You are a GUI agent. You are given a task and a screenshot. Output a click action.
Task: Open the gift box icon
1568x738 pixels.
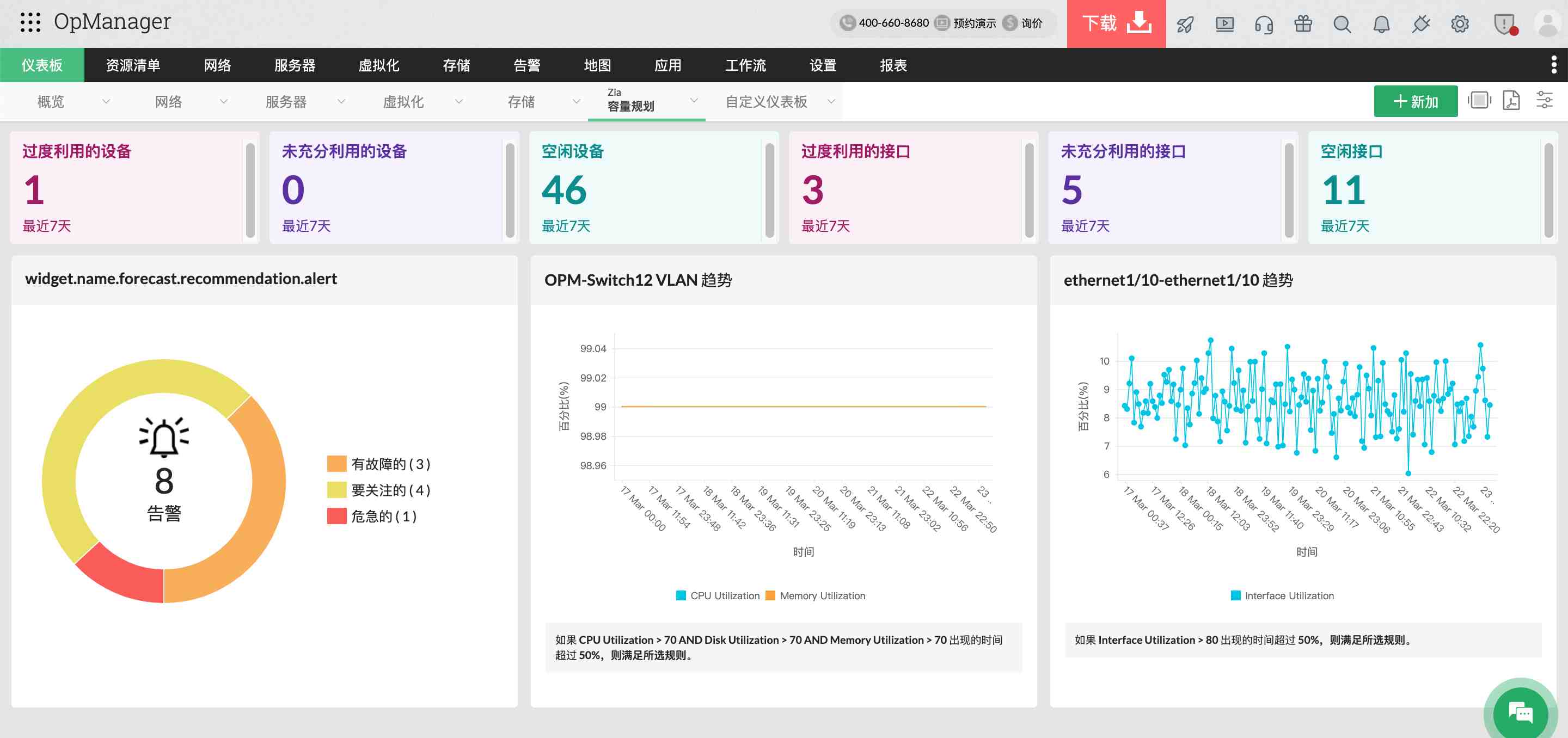[x=1303, y=24]
